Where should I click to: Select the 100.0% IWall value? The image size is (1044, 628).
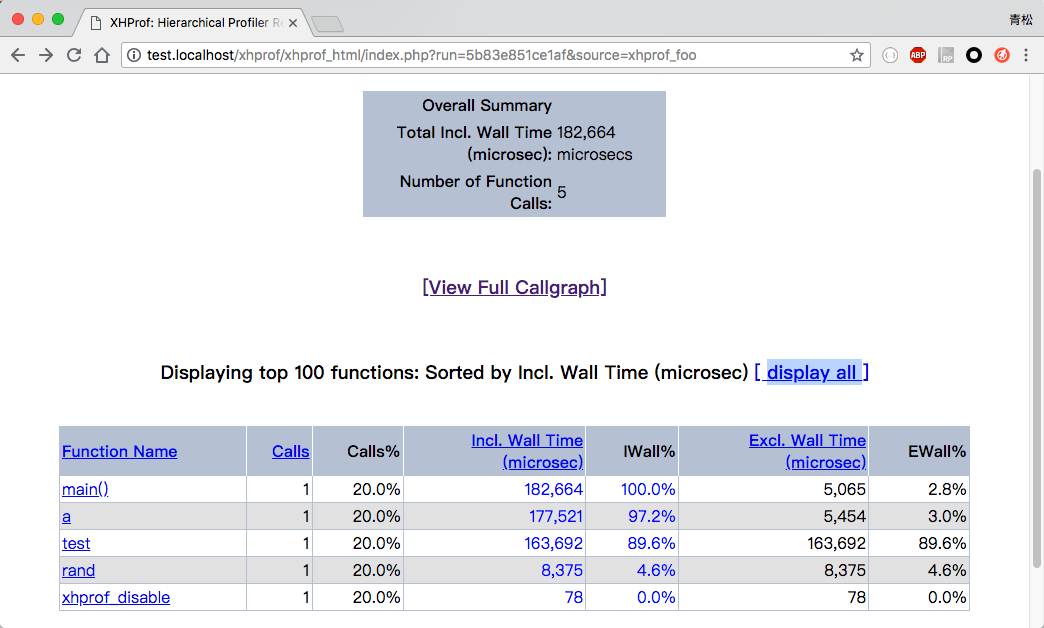click(648, 489)
